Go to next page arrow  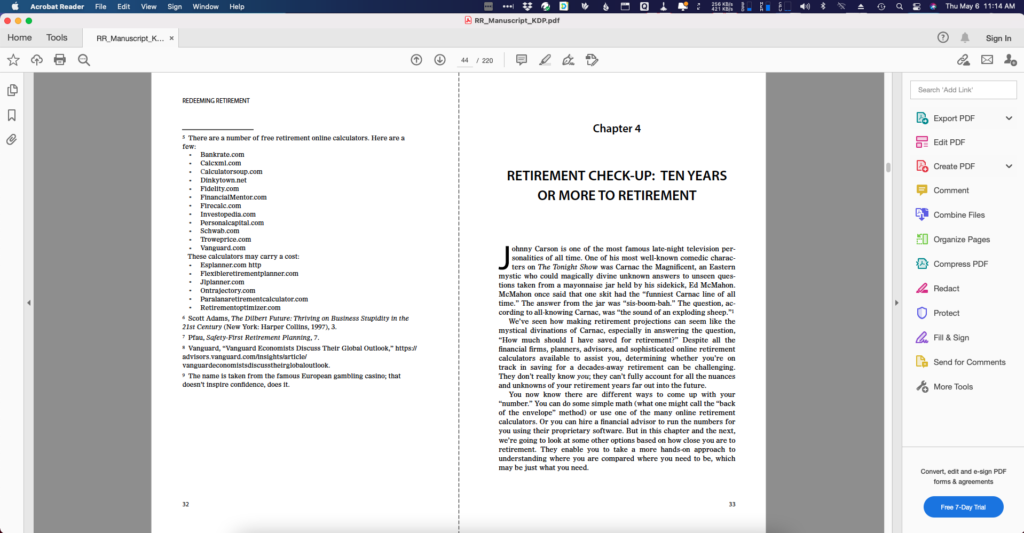[440, 60]
